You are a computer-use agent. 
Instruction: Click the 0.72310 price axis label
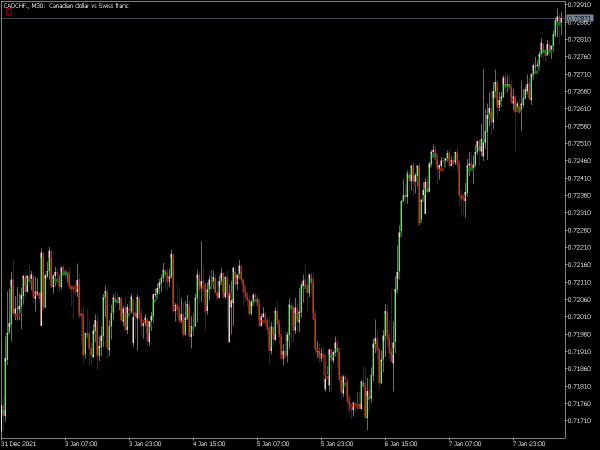coord(579,213)
